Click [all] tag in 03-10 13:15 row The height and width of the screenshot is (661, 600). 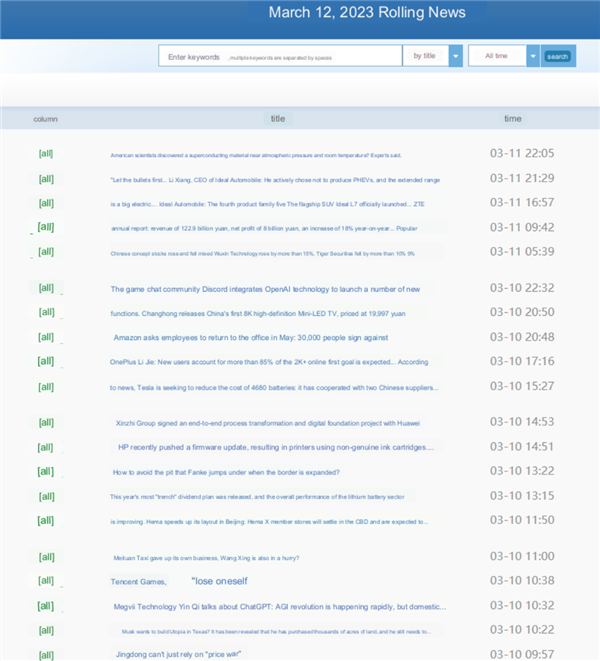coord(46,497)
